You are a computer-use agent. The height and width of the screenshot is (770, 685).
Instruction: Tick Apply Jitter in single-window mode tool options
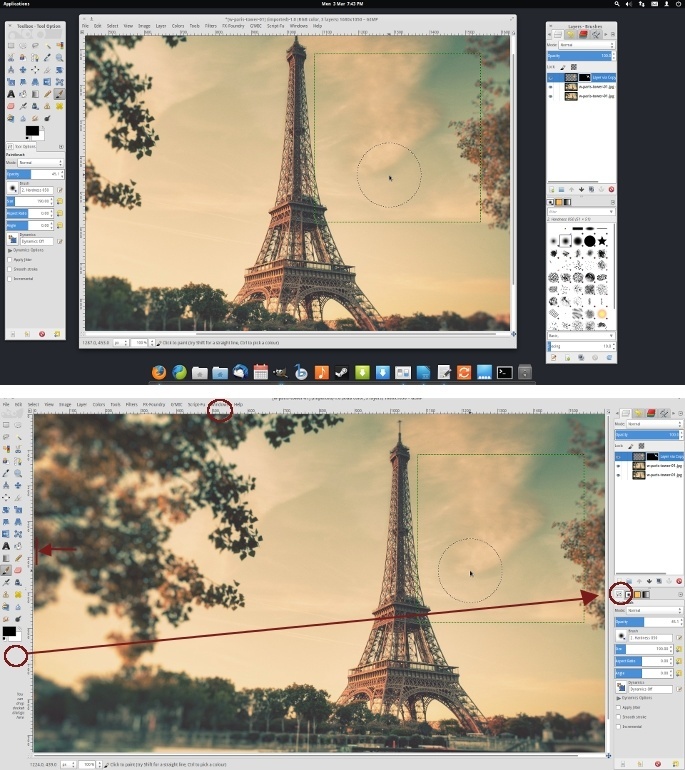click(x=619, y=708)
